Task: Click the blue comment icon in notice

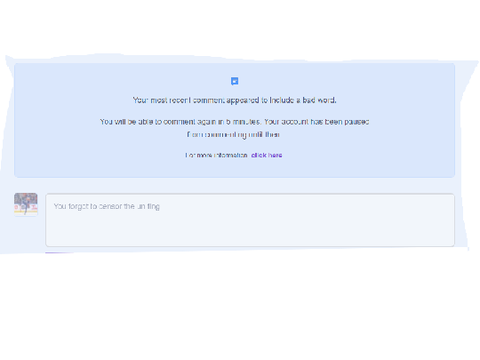Action: point(235,81)
